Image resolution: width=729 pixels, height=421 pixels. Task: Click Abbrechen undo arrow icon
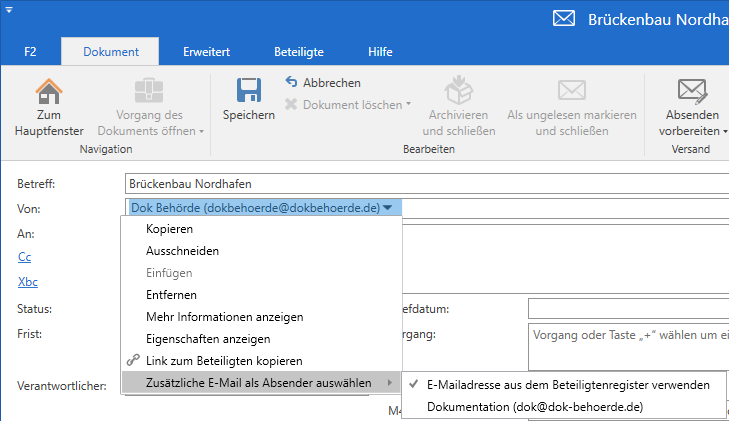[292, 82]
